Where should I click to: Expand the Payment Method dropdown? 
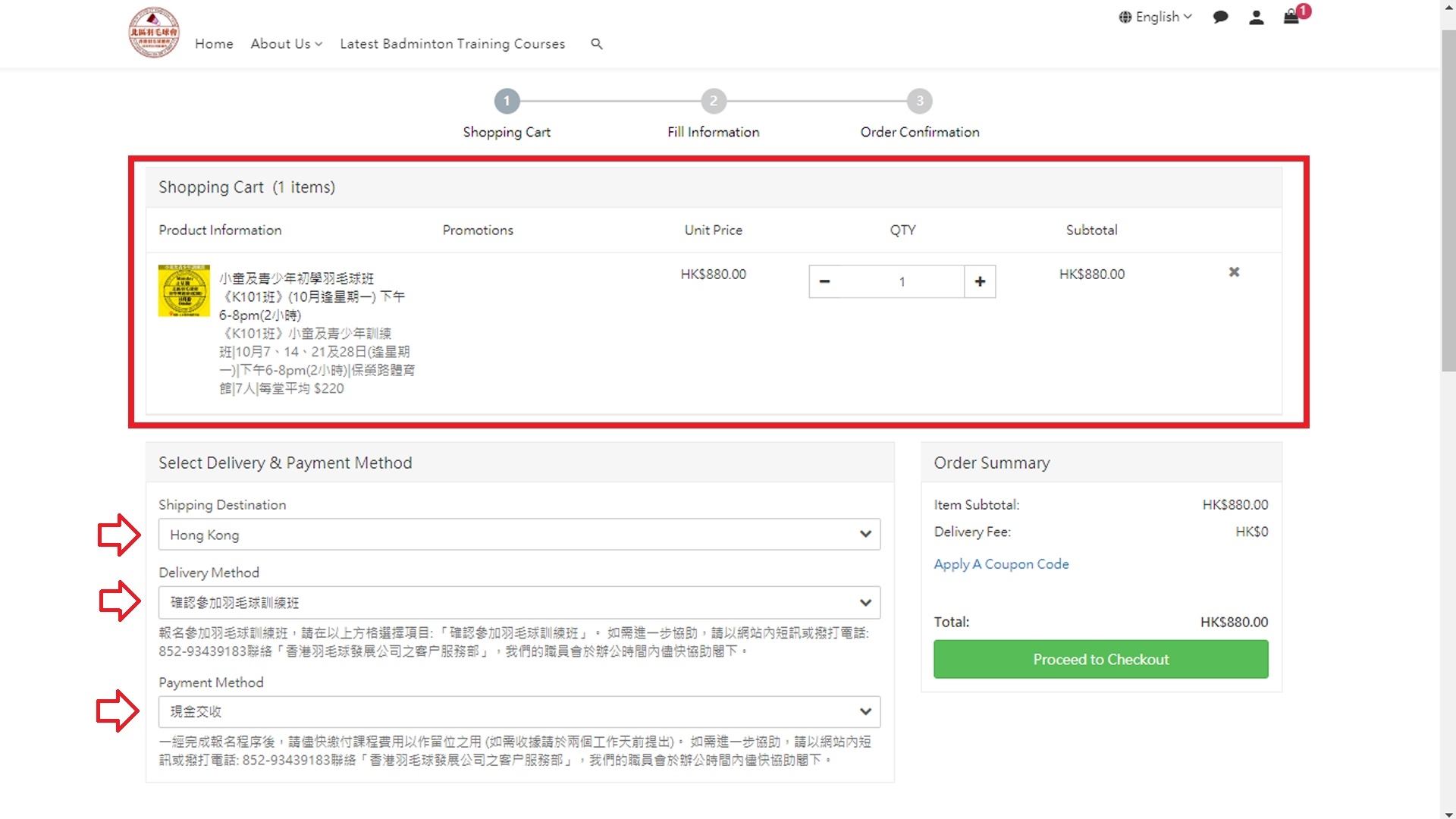pyautogui.click(x=519, y=712)
